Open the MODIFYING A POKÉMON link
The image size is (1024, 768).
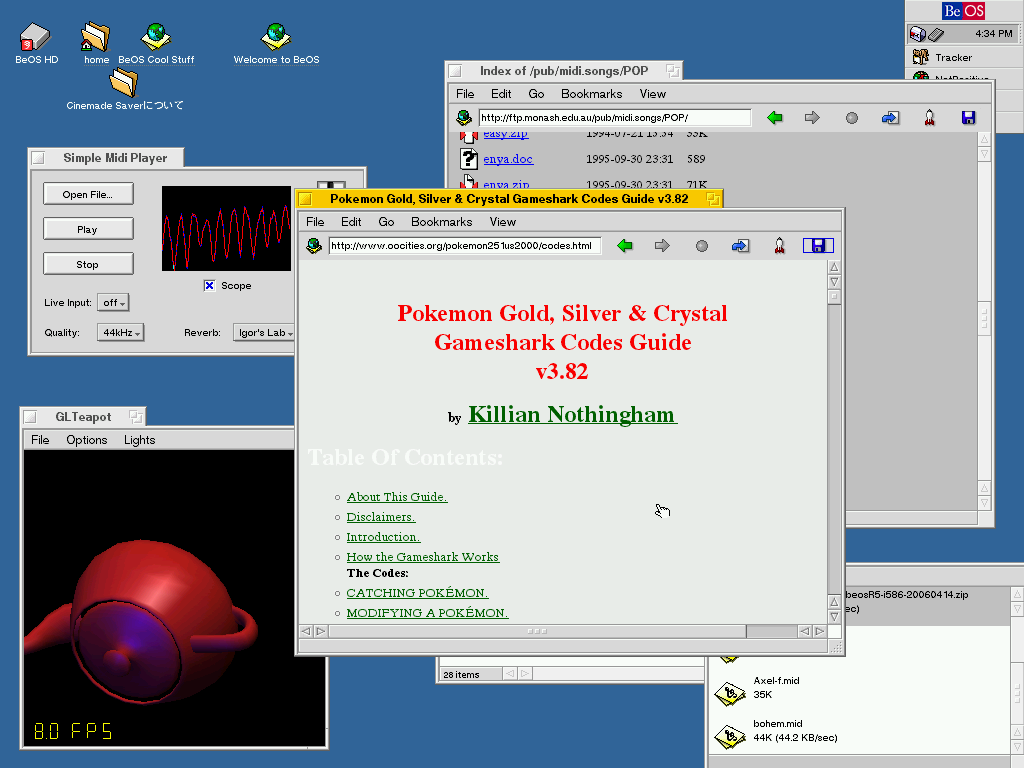tap(427, 613)
